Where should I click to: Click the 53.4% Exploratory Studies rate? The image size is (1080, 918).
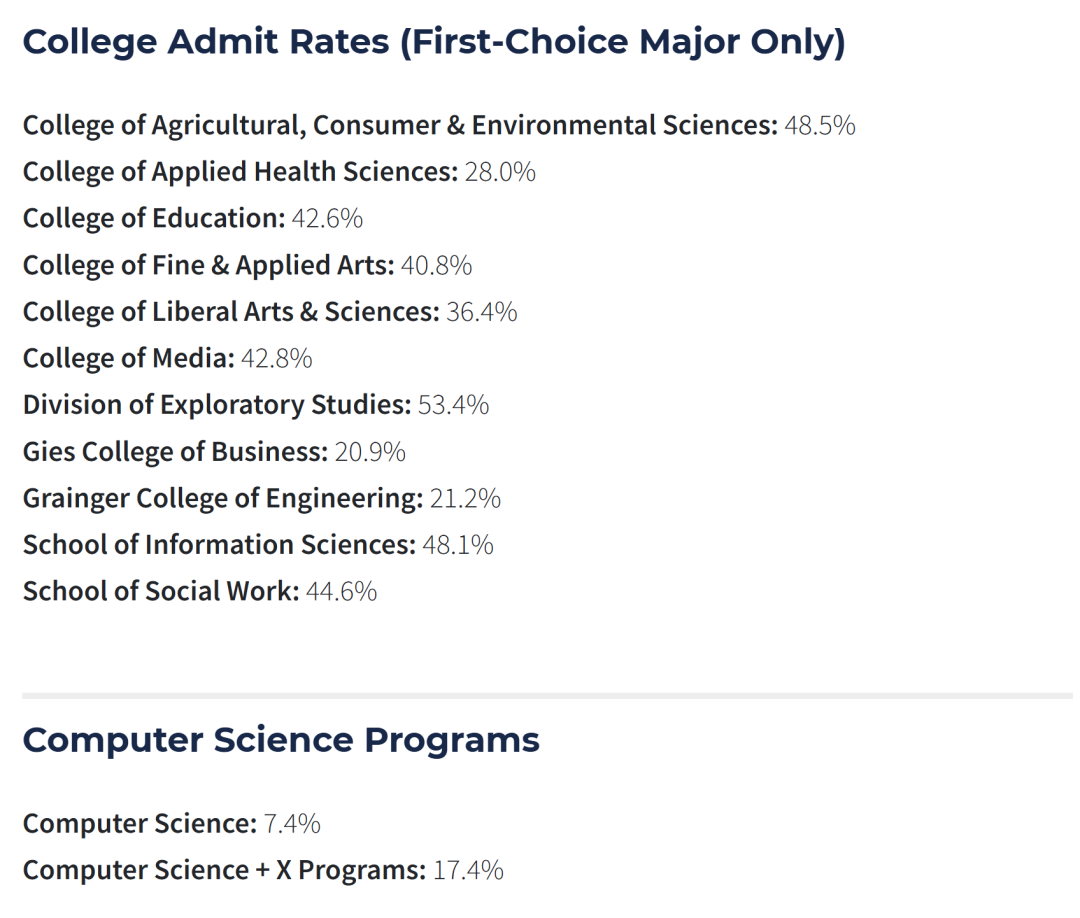click(454, 405)
